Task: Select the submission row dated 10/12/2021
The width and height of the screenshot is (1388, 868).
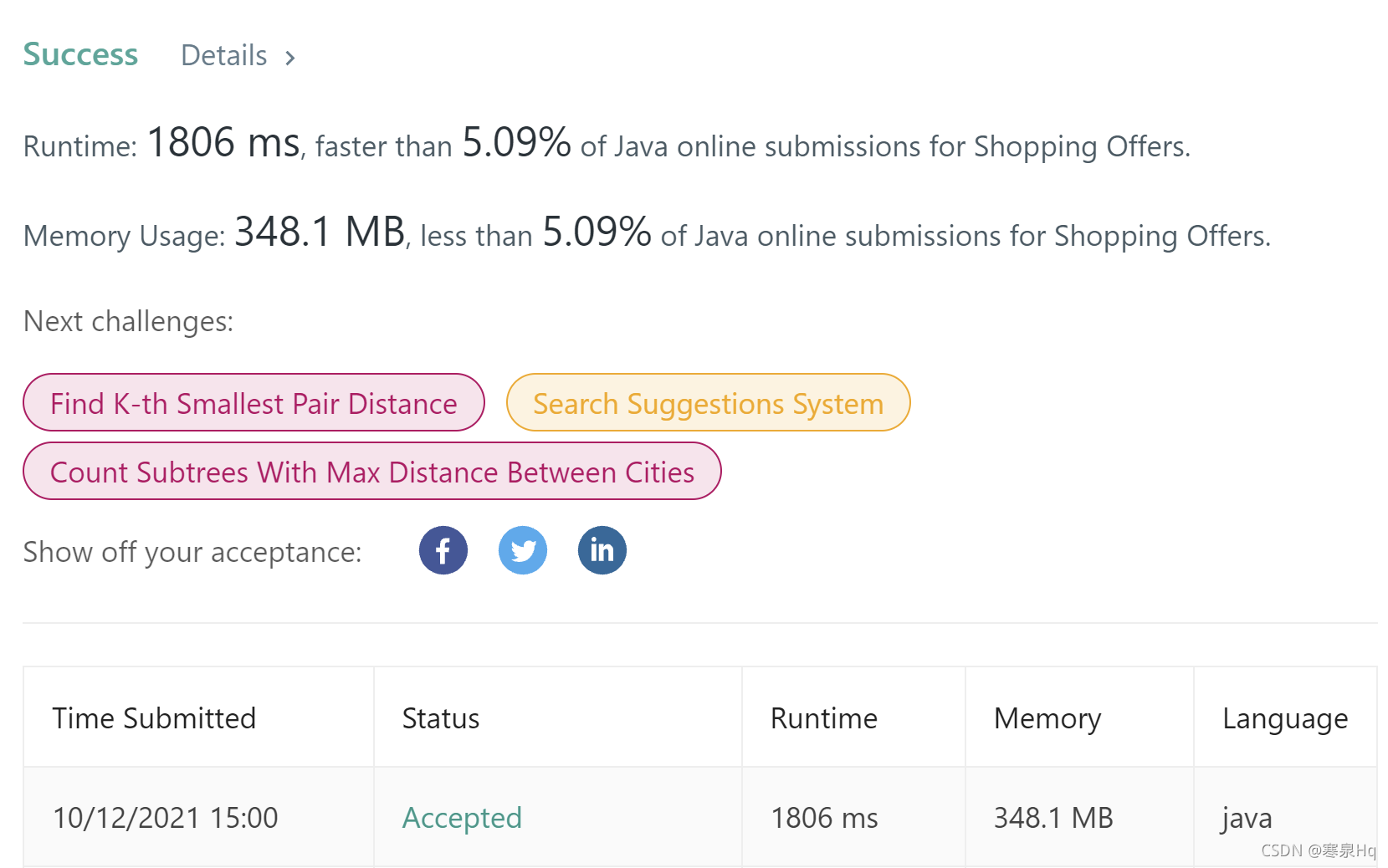Action: (x=165, y=818)
